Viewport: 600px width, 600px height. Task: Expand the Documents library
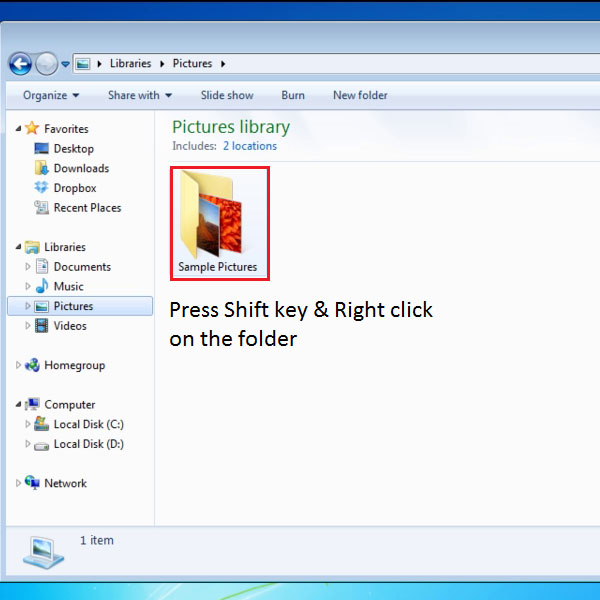click(28, 267)
